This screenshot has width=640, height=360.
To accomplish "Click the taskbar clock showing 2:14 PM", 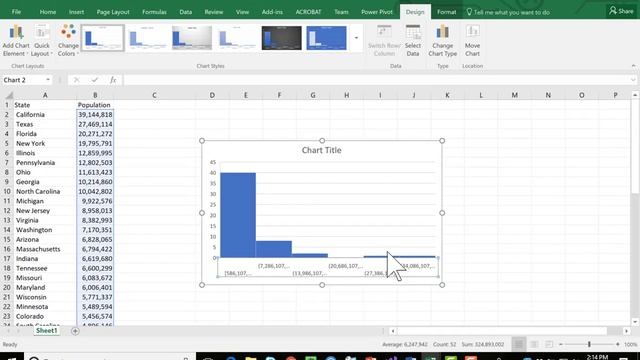I will [x=598, y=357].
